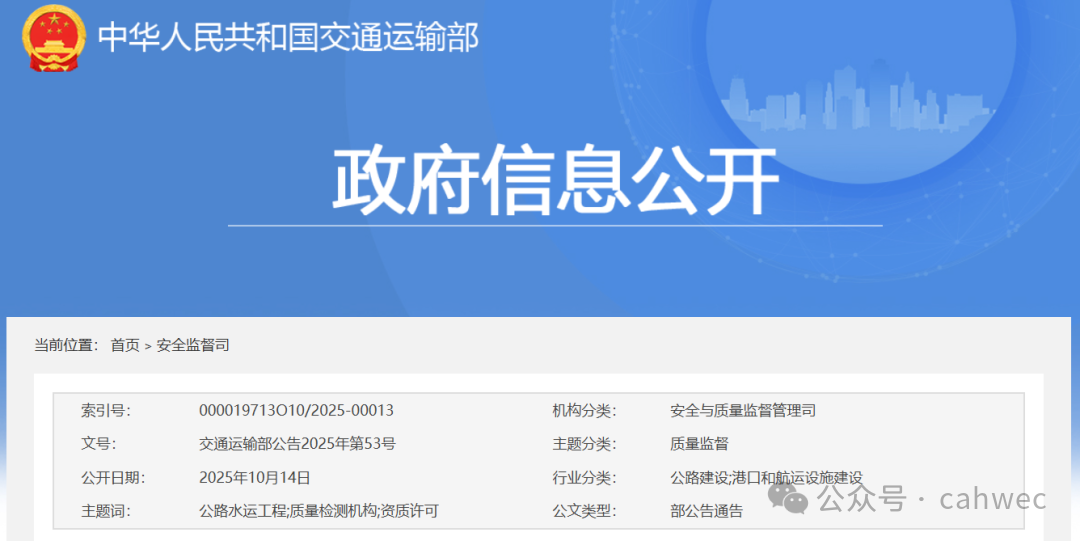Click the 质量监督 subject category value
This screenshot has height=541, width=1080.
tap(699, 444)
